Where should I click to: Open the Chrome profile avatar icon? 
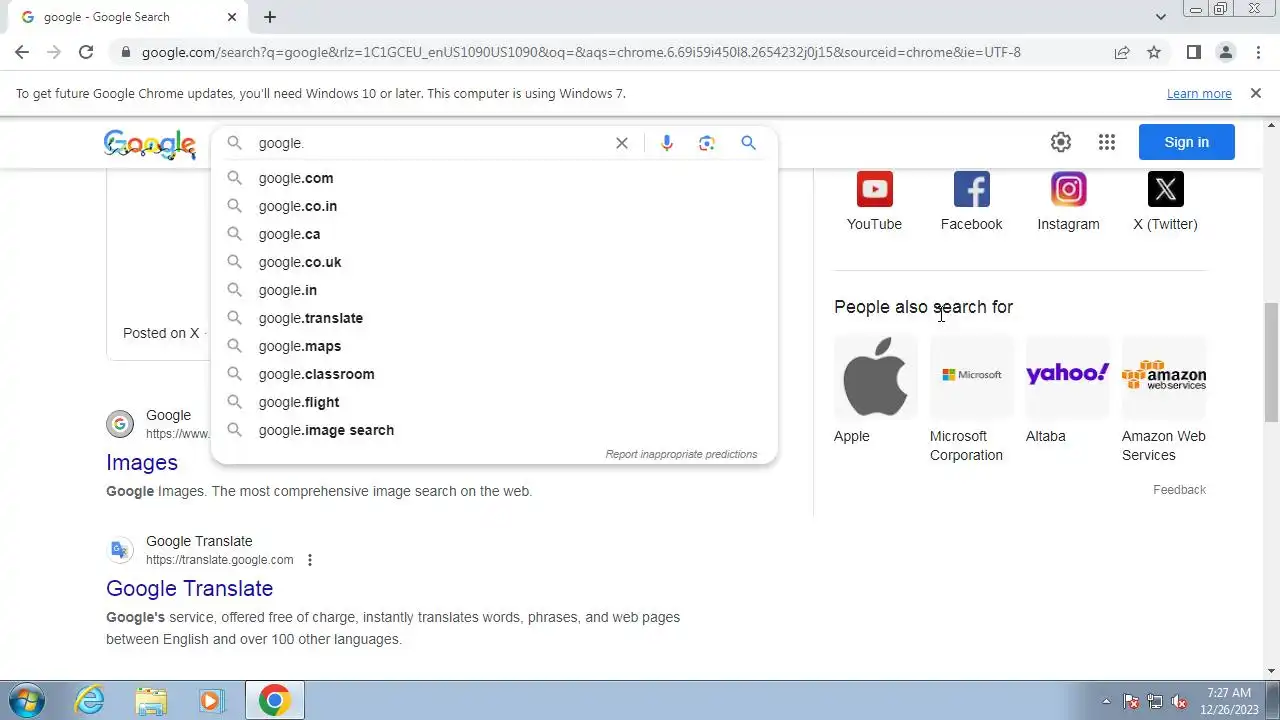(1226, 52)
